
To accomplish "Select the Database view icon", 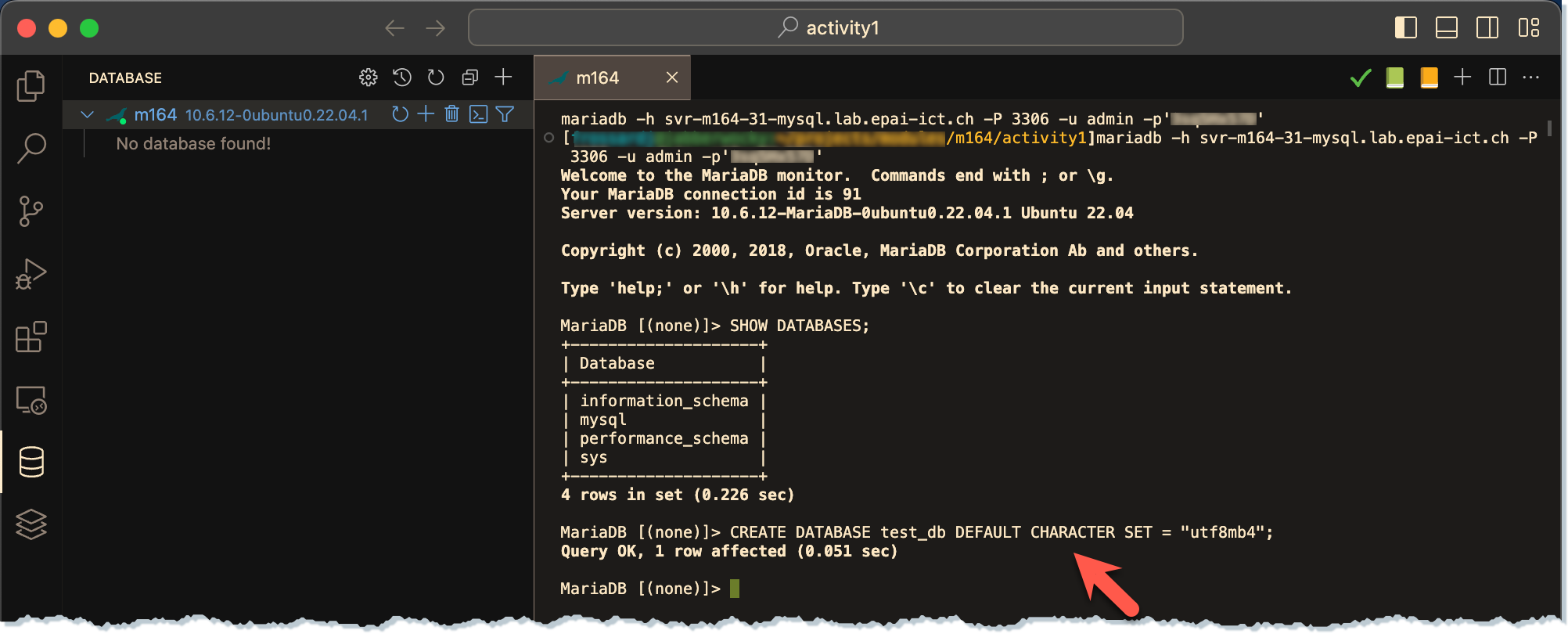I will (x=31, y=462).
